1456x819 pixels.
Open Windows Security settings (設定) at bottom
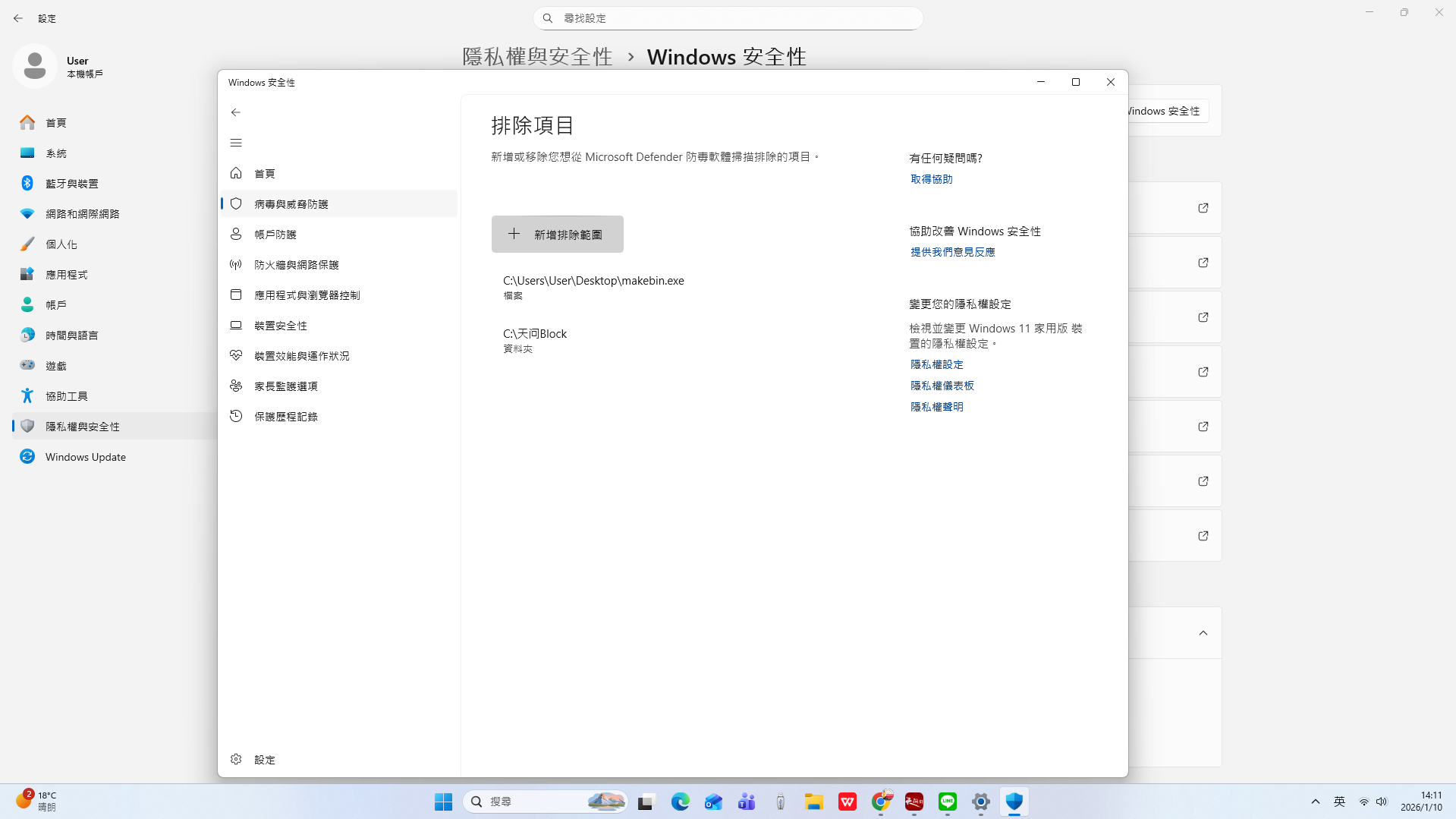(x=338, y=759)
